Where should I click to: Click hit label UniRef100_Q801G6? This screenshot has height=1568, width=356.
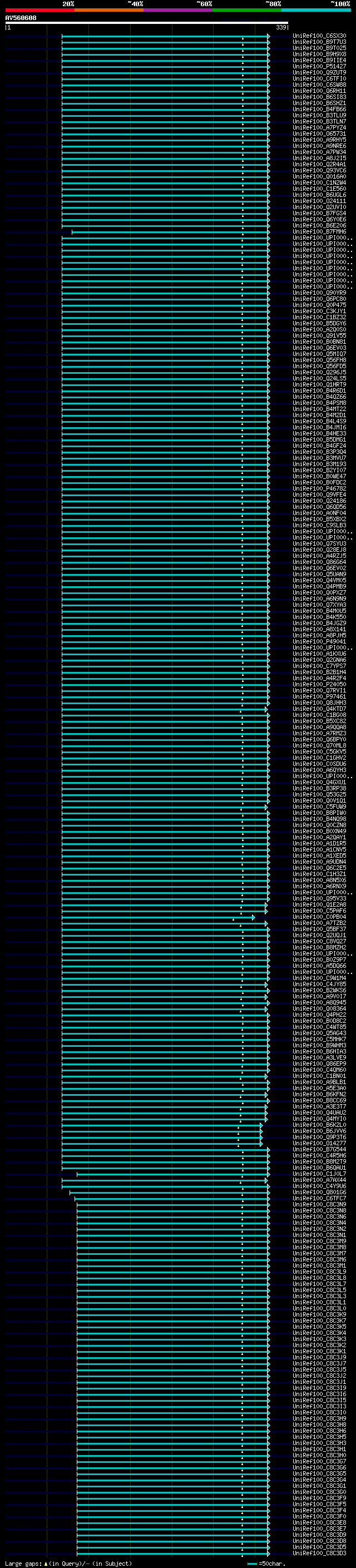(x=319, y=1193)
